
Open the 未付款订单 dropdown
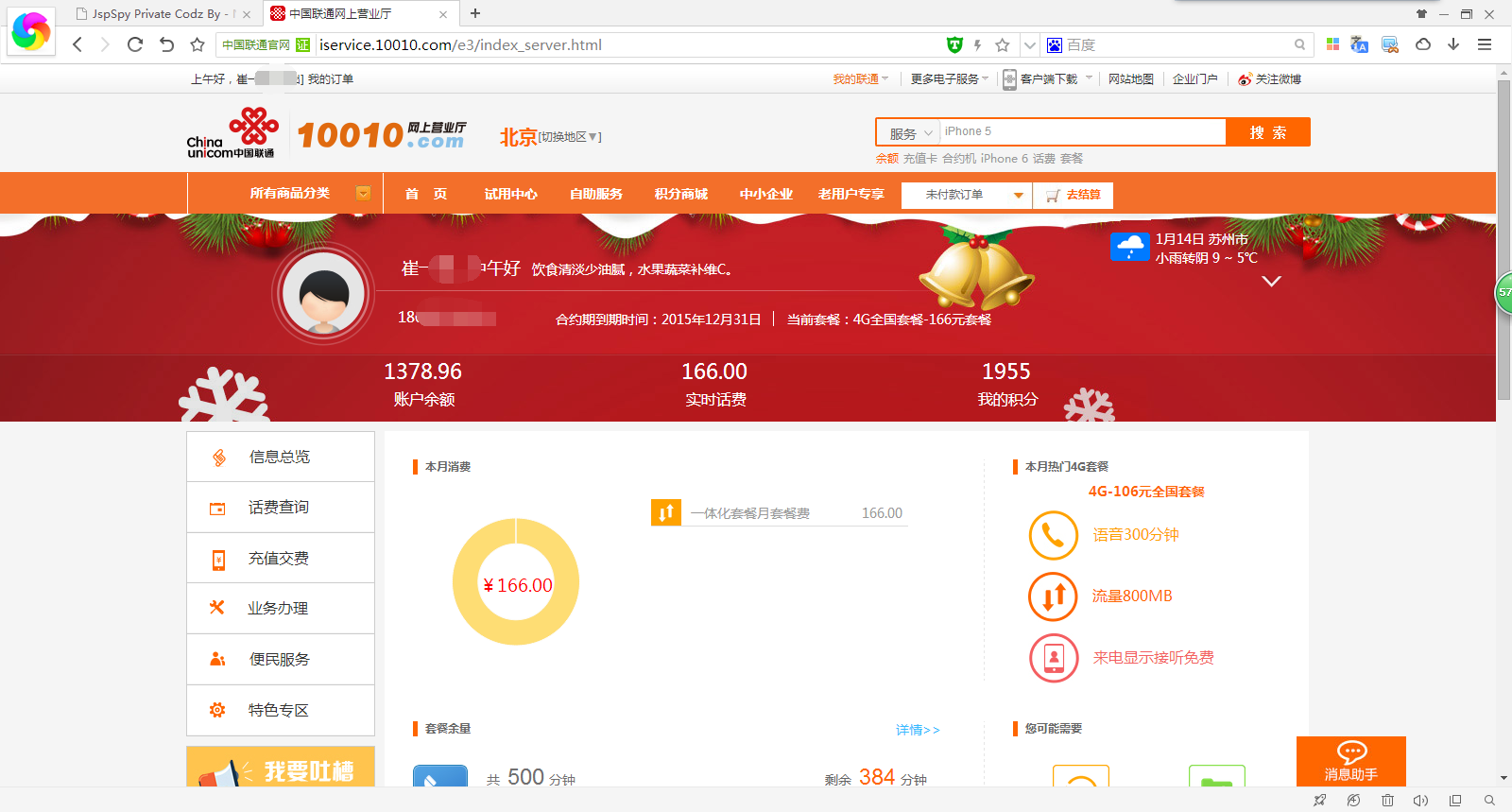(x=967, y=195)
